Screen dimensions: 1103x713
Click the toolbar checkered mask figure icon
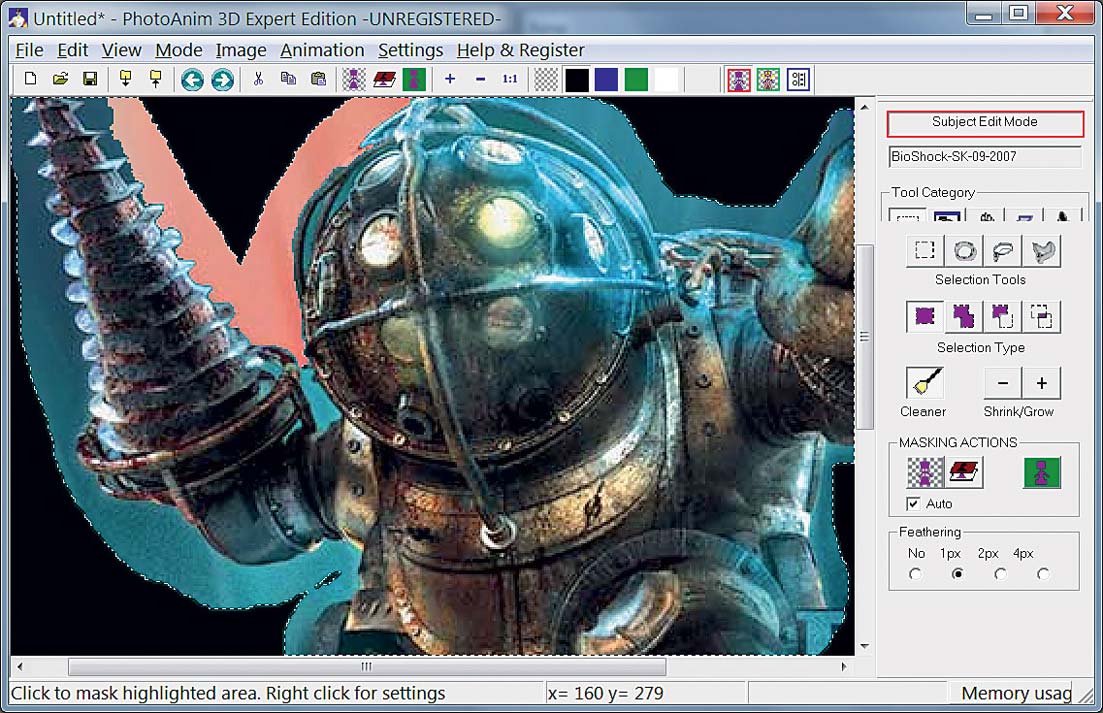coord(354,79)
